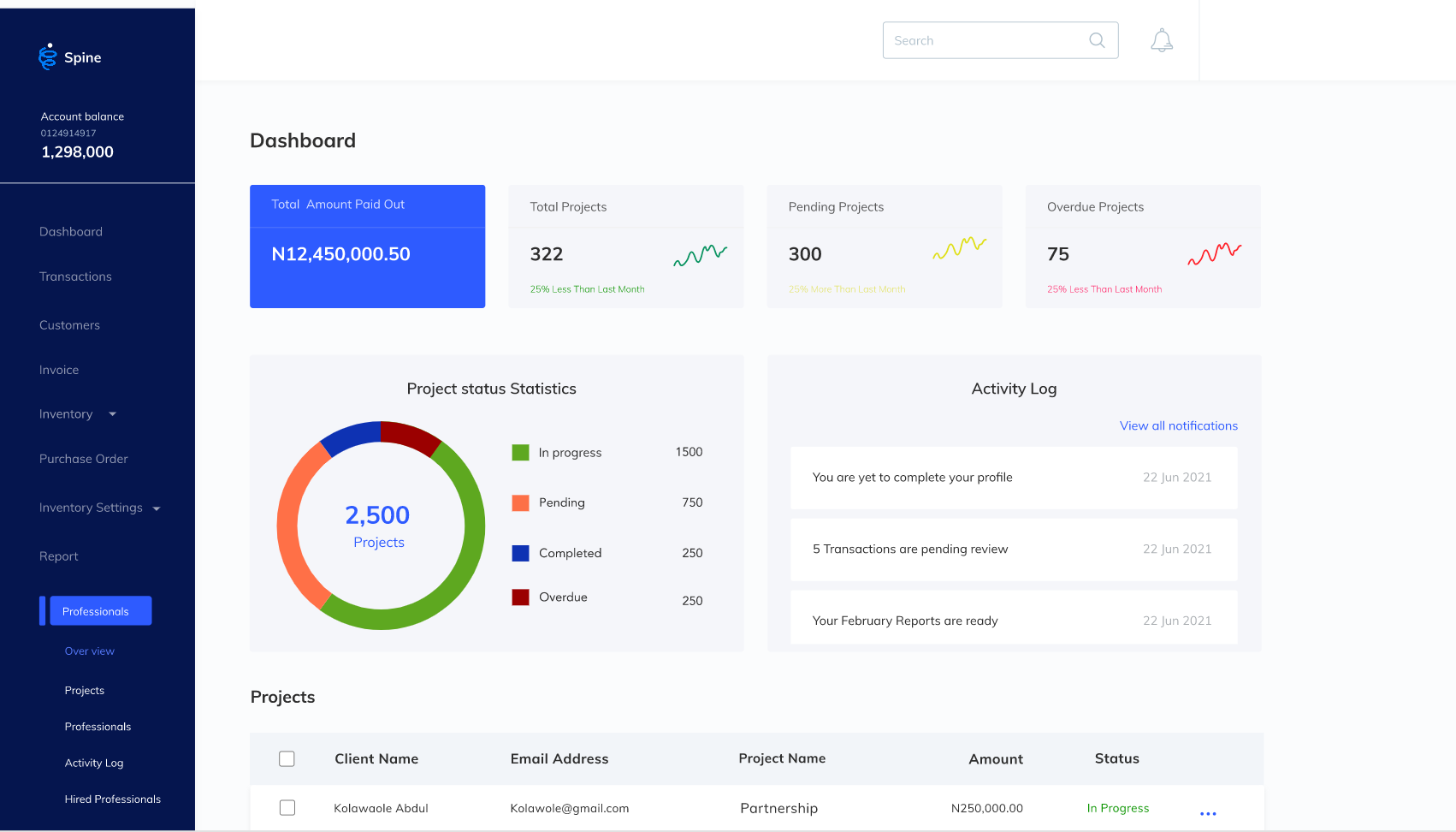1456x832 pixels.
Task: Click the green In progress legend swatch
Action: pos(520,452)
